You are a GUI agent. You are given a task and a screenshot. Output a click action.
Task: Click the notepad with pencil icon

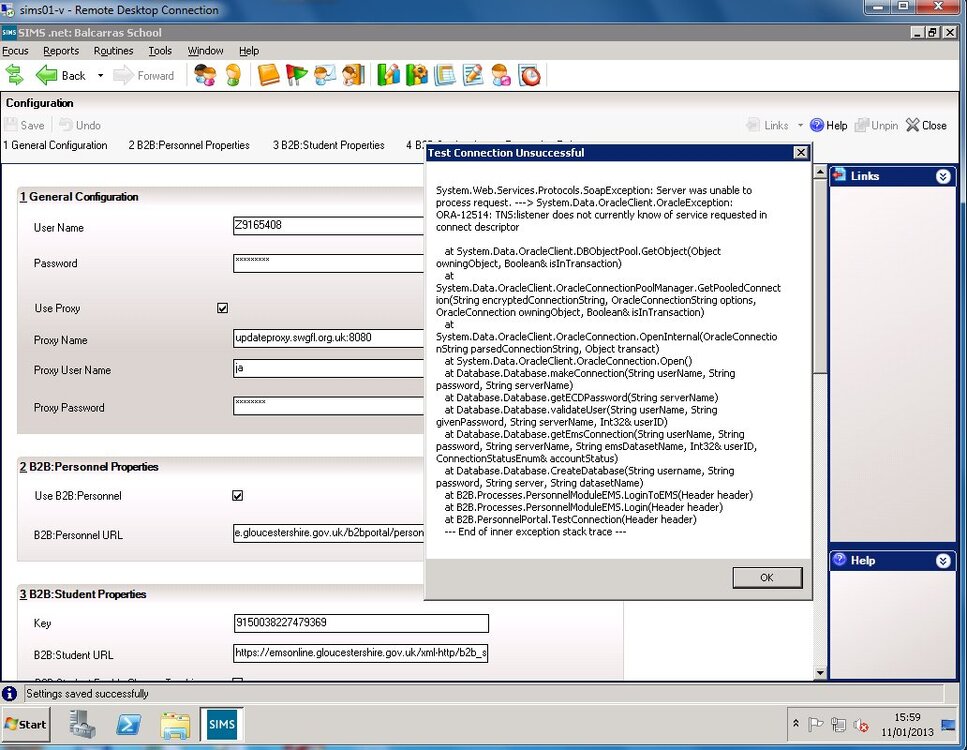tap(473, 75)
